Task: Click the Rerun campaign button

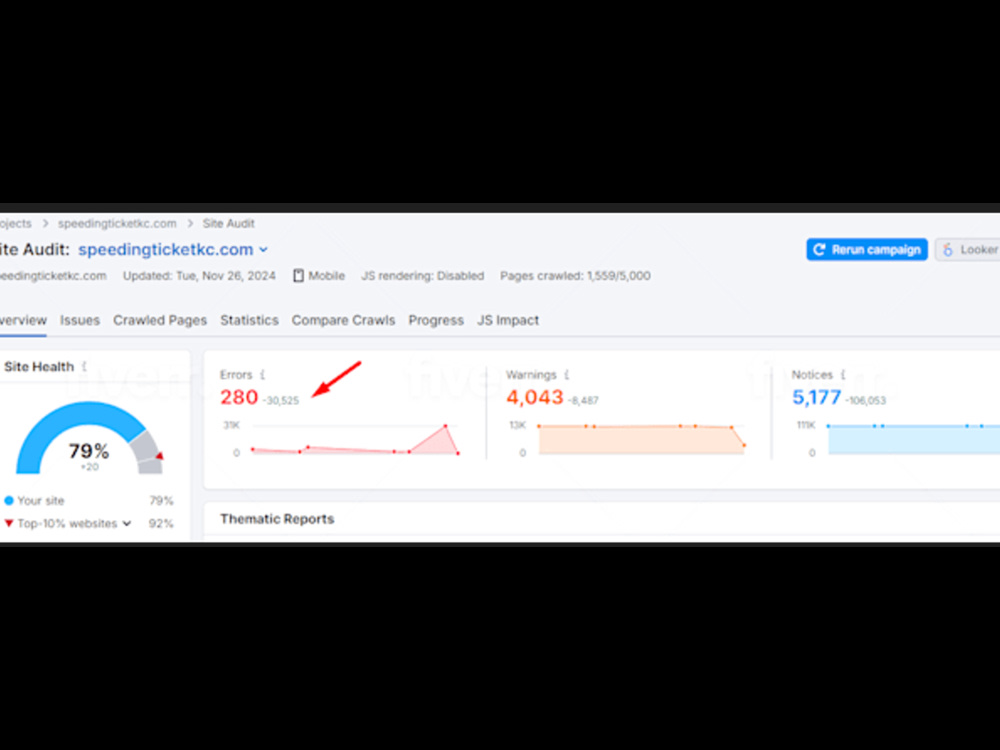Action: pyautogui.click(x=867, y=249)
